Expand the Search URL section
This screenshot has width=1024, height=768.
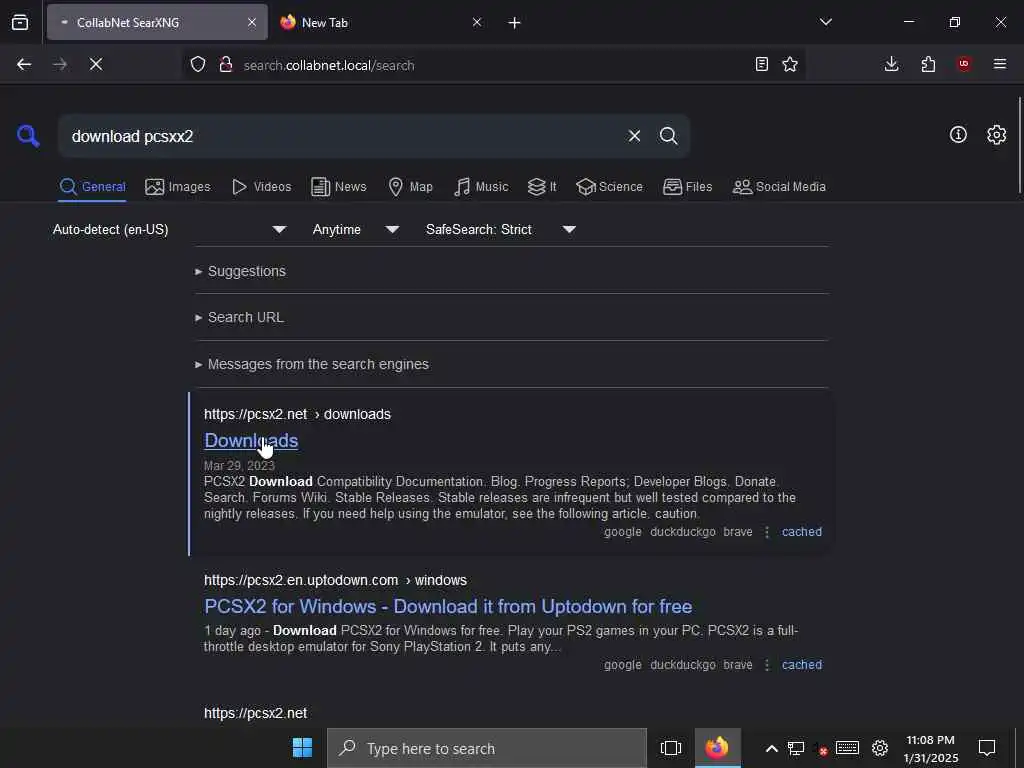[x=239, y=317]
